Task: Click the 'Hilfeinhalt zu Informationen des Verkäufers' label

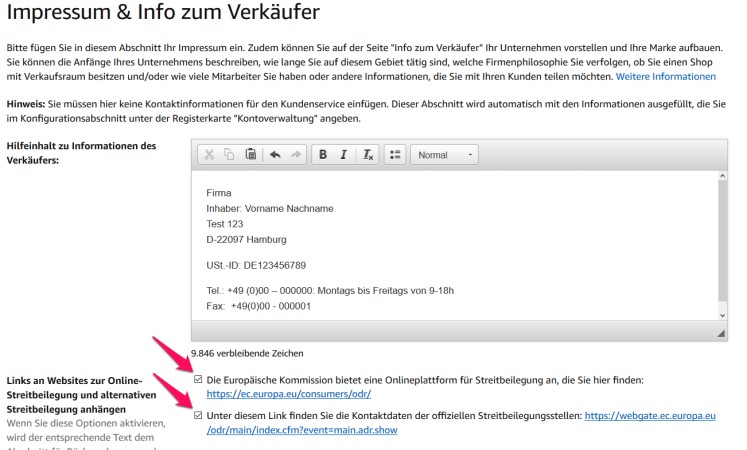Action: coord(81,153)
